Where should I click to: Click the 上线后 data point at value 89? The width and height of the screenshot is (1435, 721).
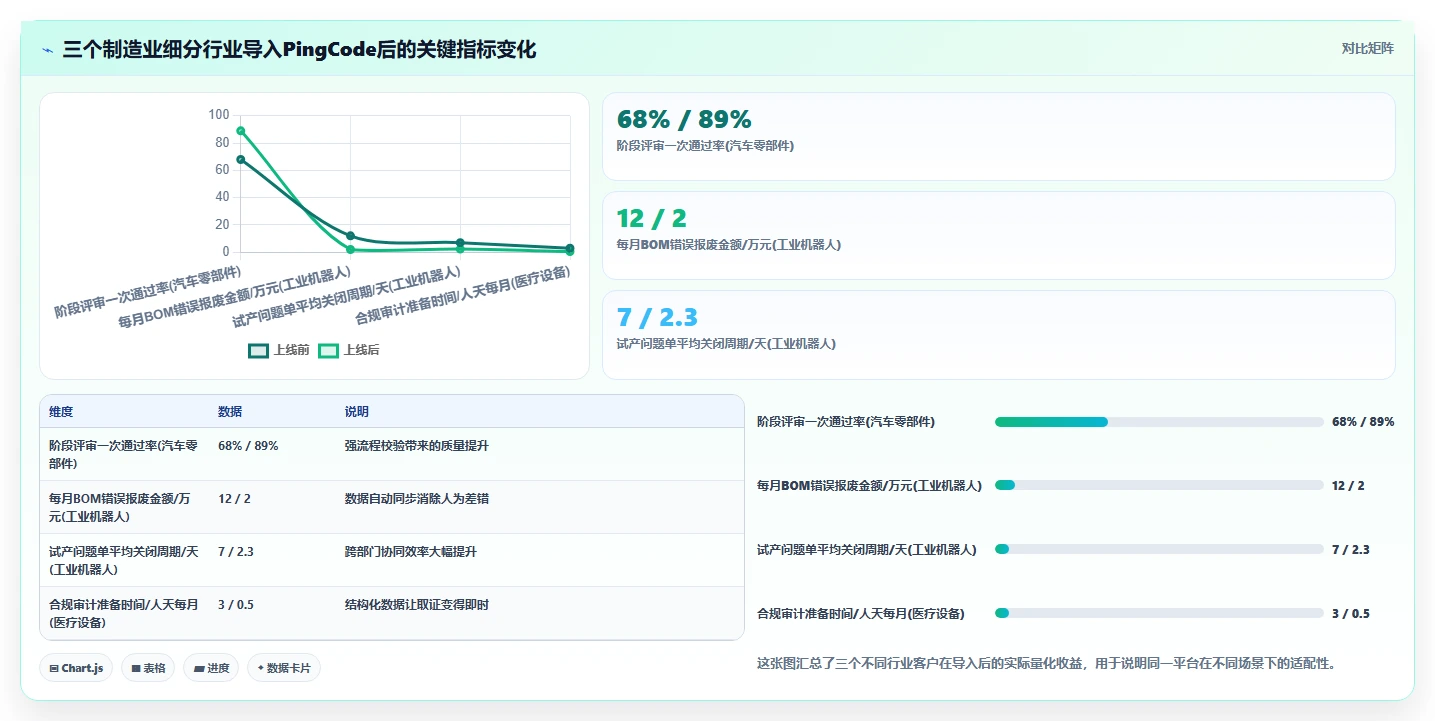240,131
